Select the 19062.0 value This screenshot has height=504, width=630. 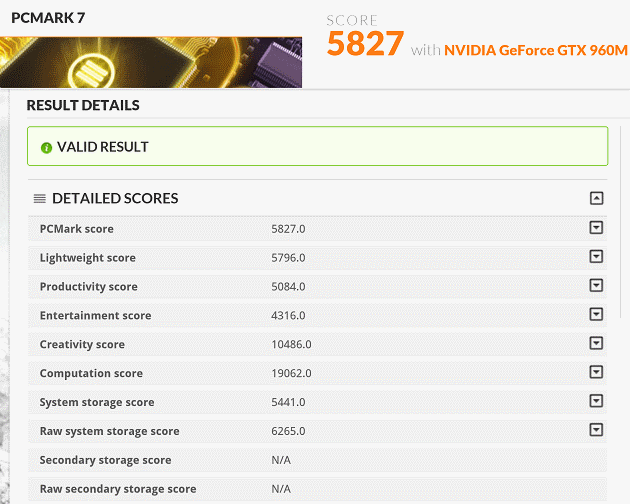click(291, 373)
